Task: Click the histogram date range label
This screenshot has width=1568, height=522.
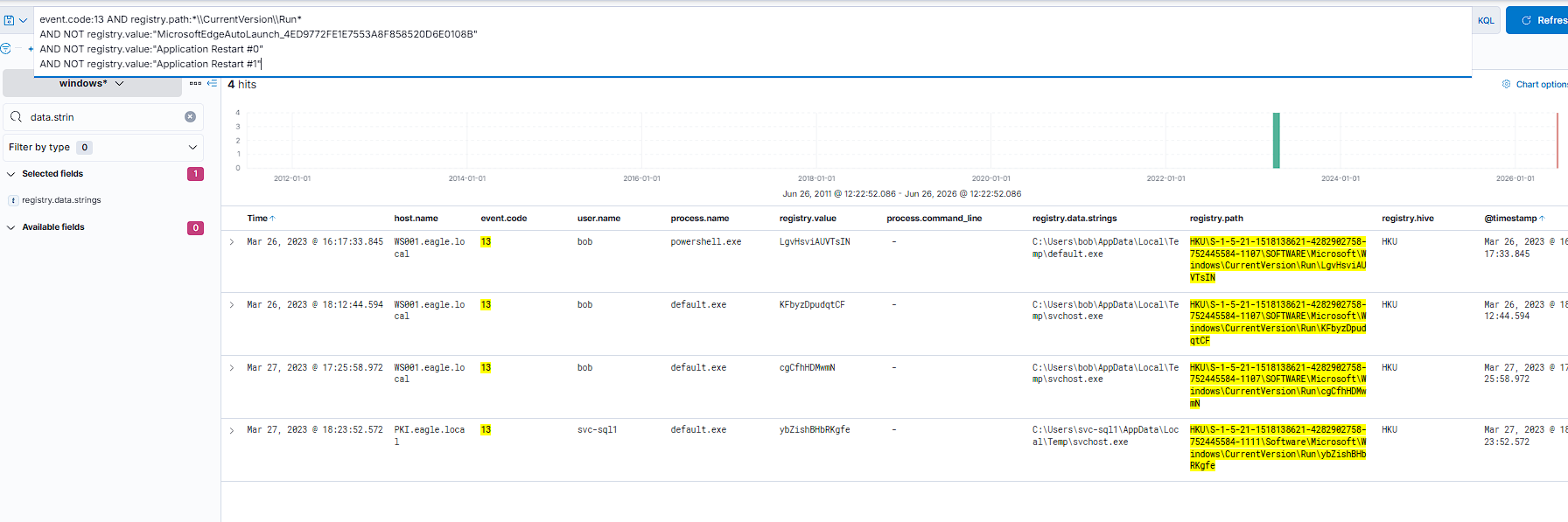Action: tap(901, 194)
